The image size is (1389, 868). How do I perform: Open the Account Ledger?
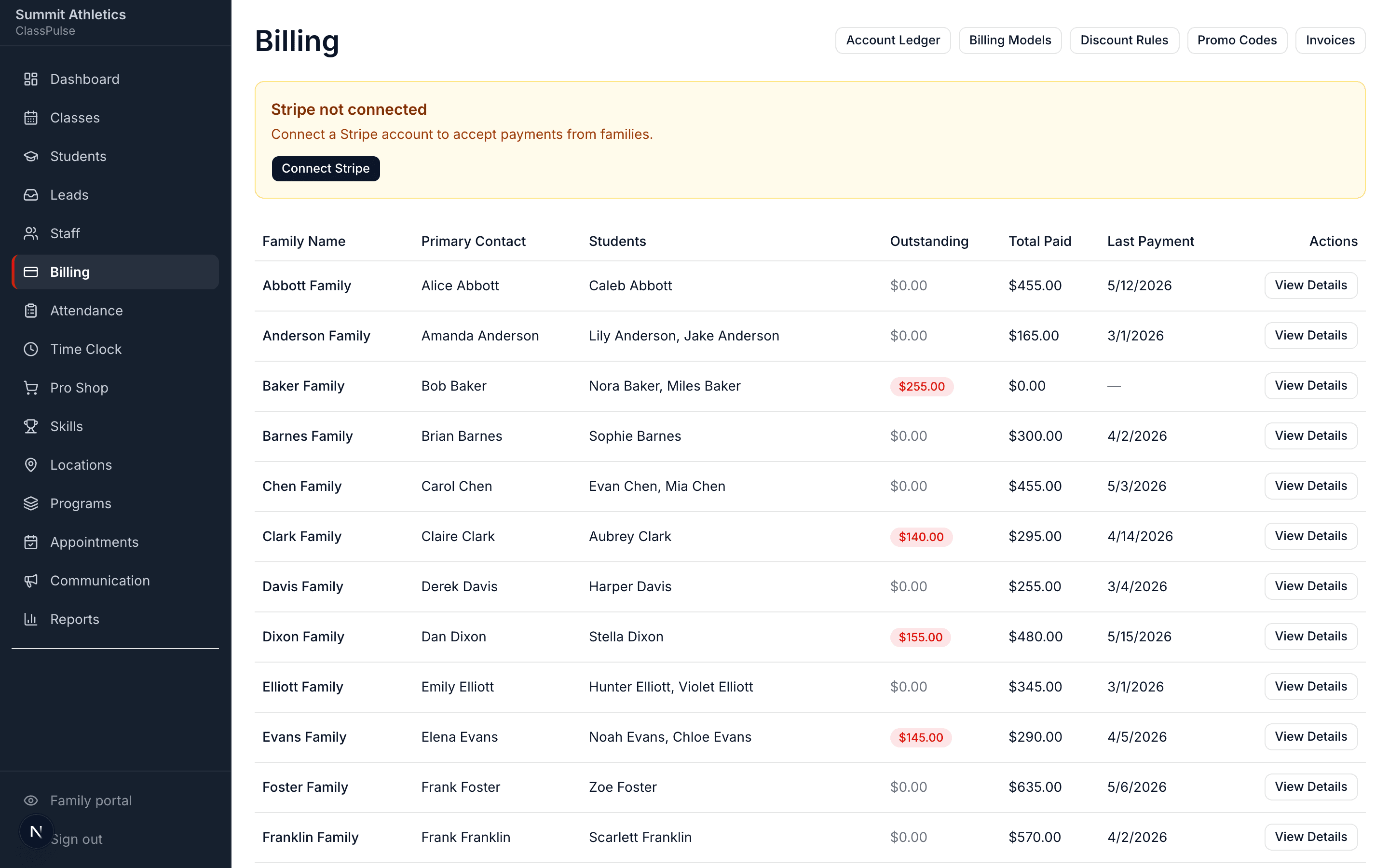(893, 40)
